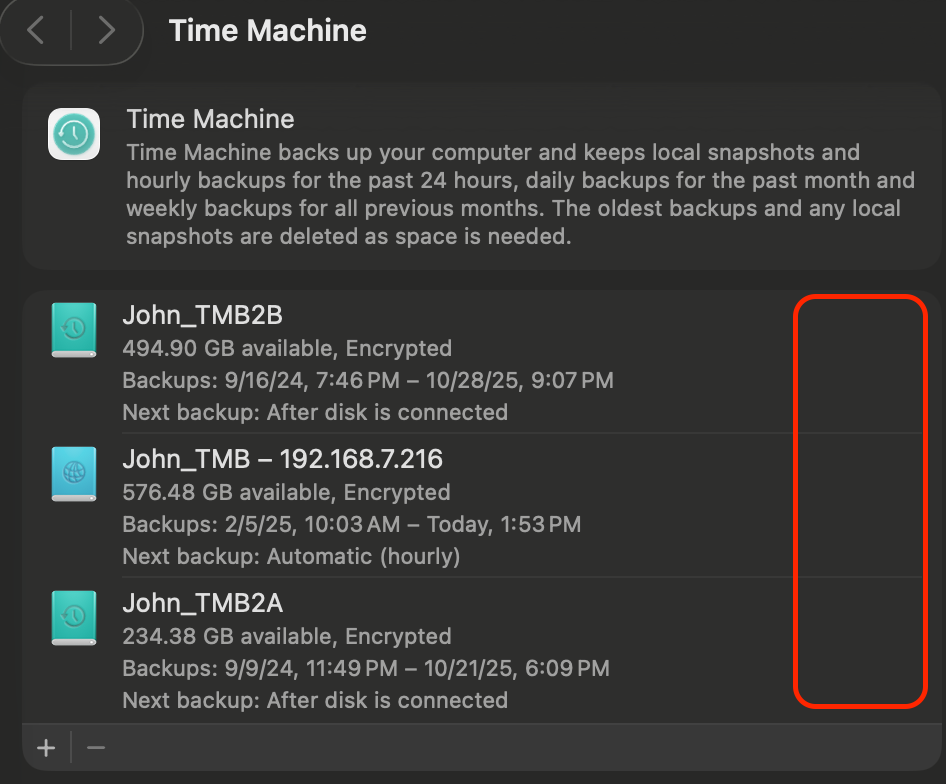The height and width of the screenshot is (784, 946).
Task: Go forward with the right chevron
Action: [107, 30]
